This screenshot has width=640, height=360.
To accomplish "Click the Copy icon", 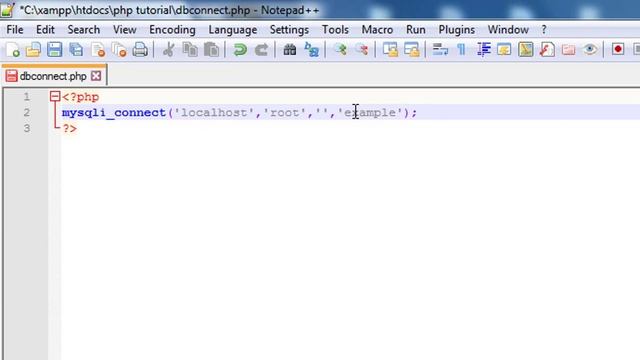I will 190,50.
